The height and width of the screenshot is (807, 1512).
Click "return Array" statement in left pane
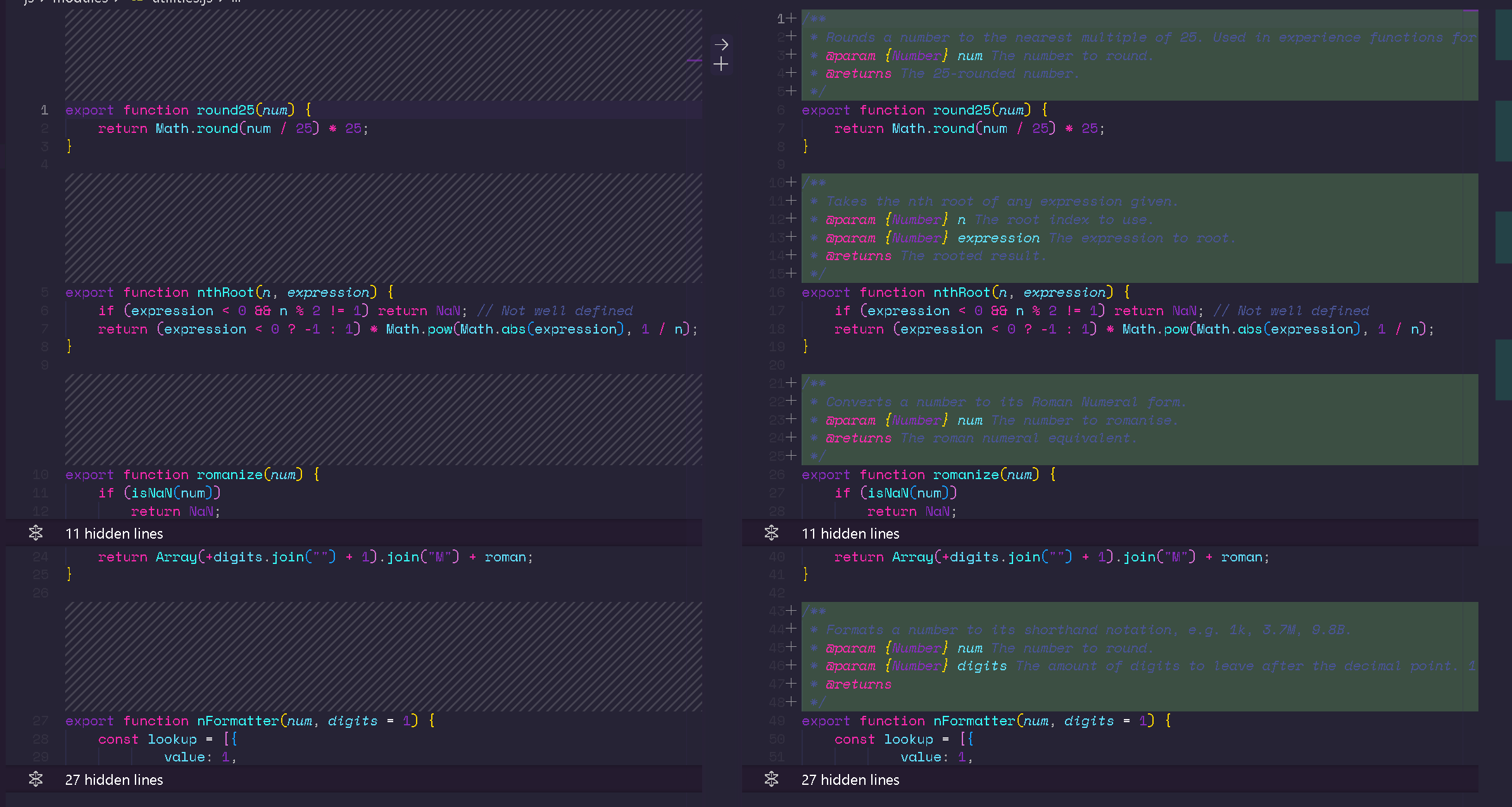[148, 557]
